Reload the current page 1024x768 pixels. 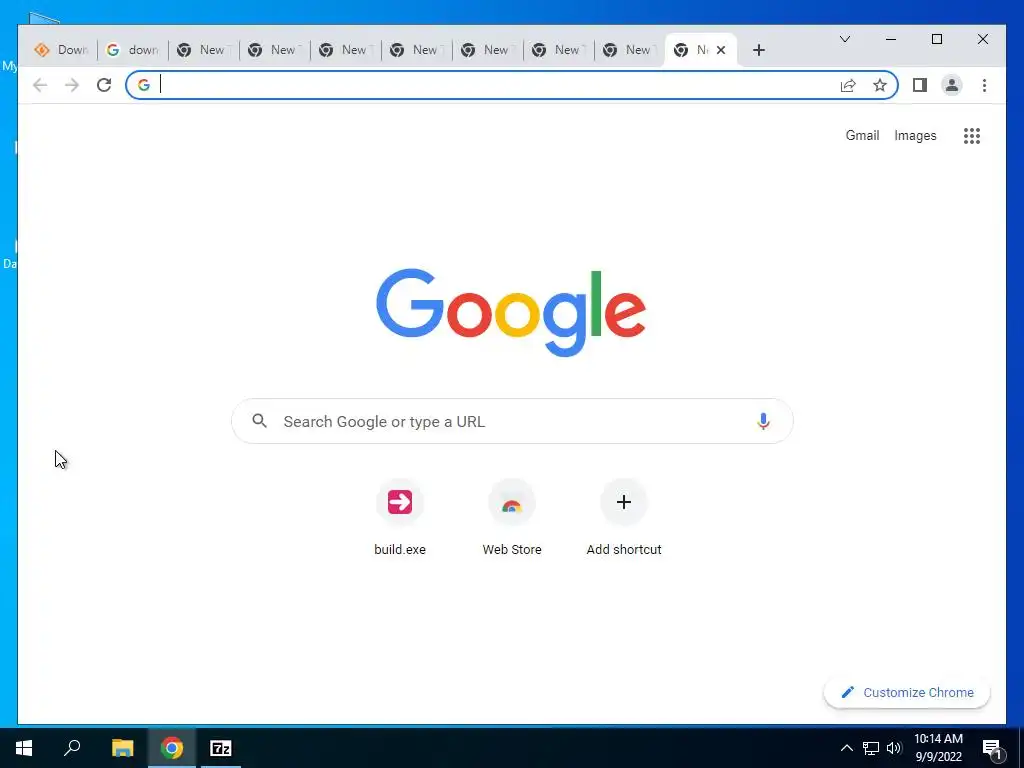pyautogui.click(x=104, y=85)
